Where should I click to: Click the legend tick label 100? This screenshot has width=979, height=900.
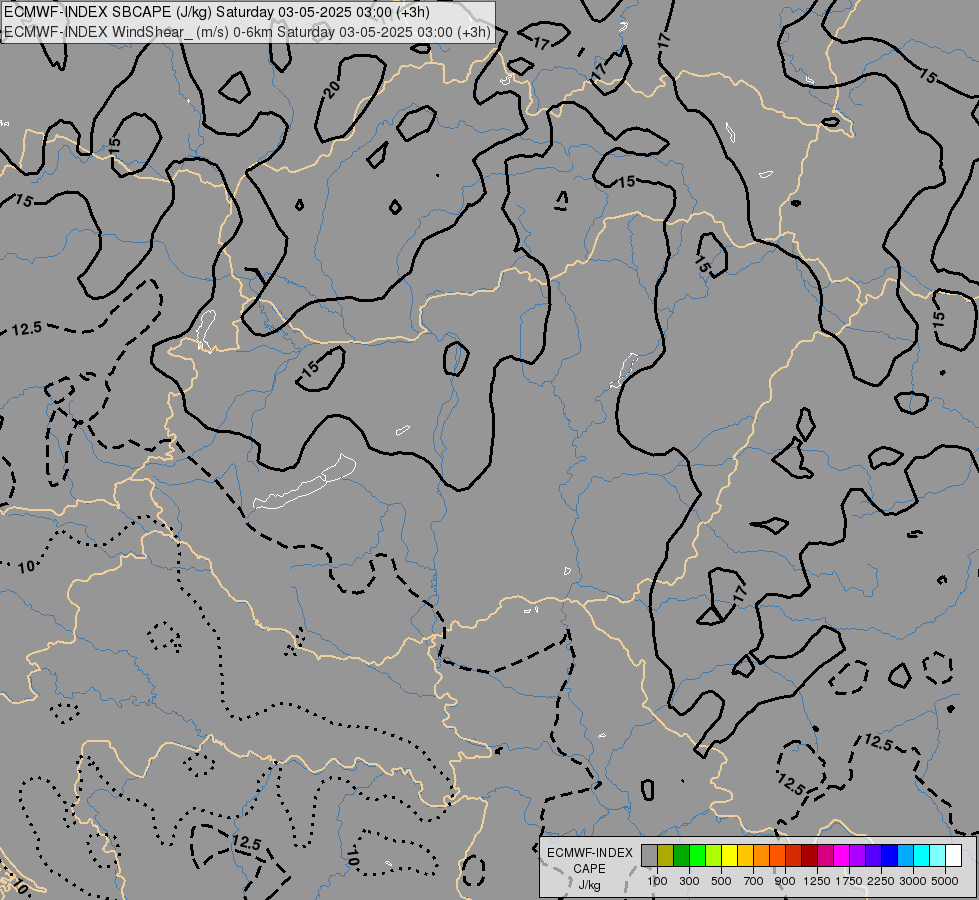[657, 881]
